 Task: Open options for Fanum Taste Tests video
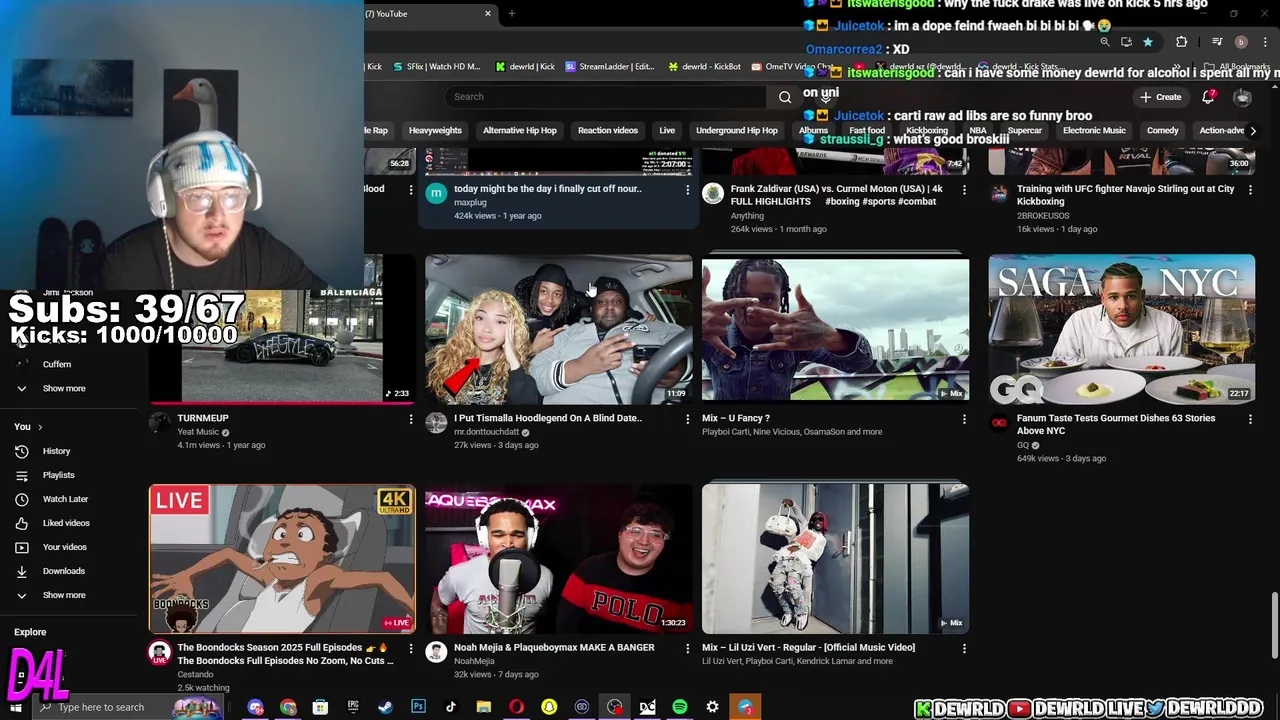pyautogui.click(x=1250, y=419)
